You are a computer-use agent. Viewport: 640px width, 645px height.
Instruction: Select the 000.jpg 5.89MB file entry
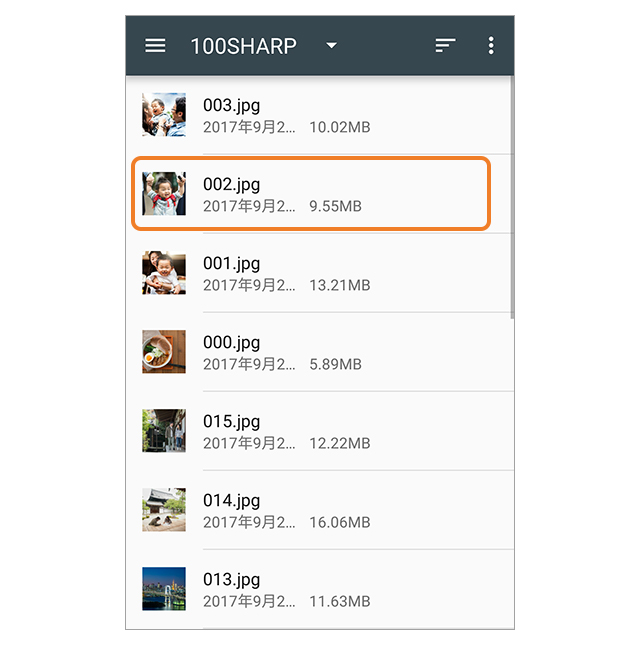320,352
